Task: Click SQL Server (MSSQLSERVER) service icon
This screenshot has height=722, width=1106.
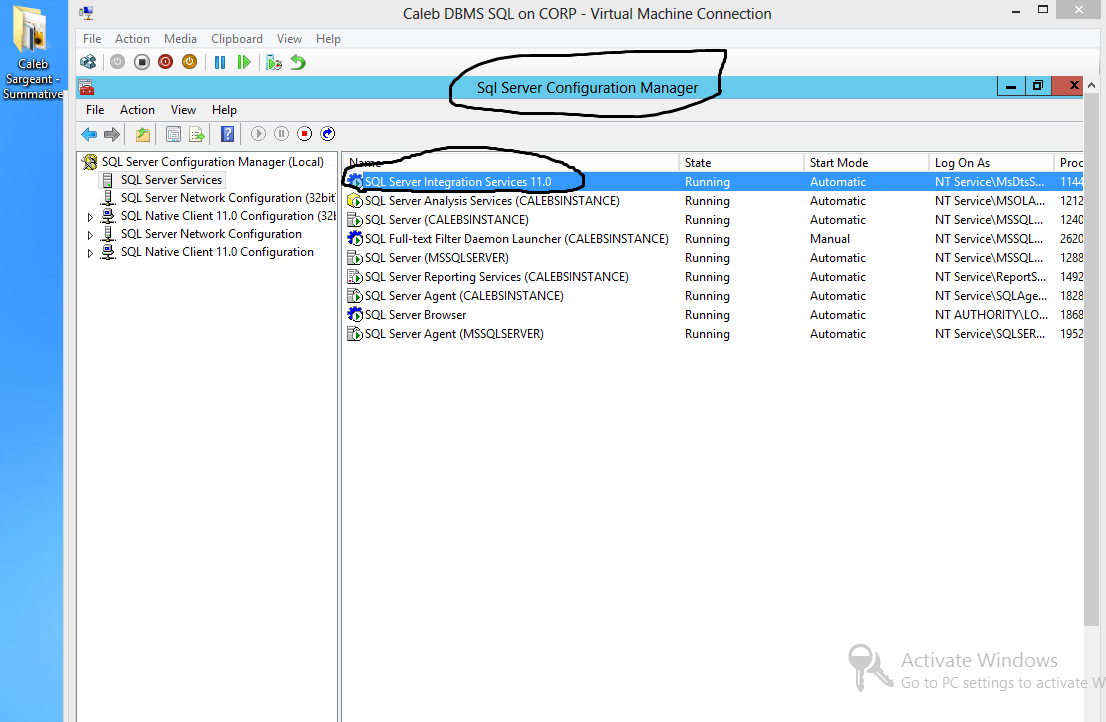Action: [x=355, y=258]
